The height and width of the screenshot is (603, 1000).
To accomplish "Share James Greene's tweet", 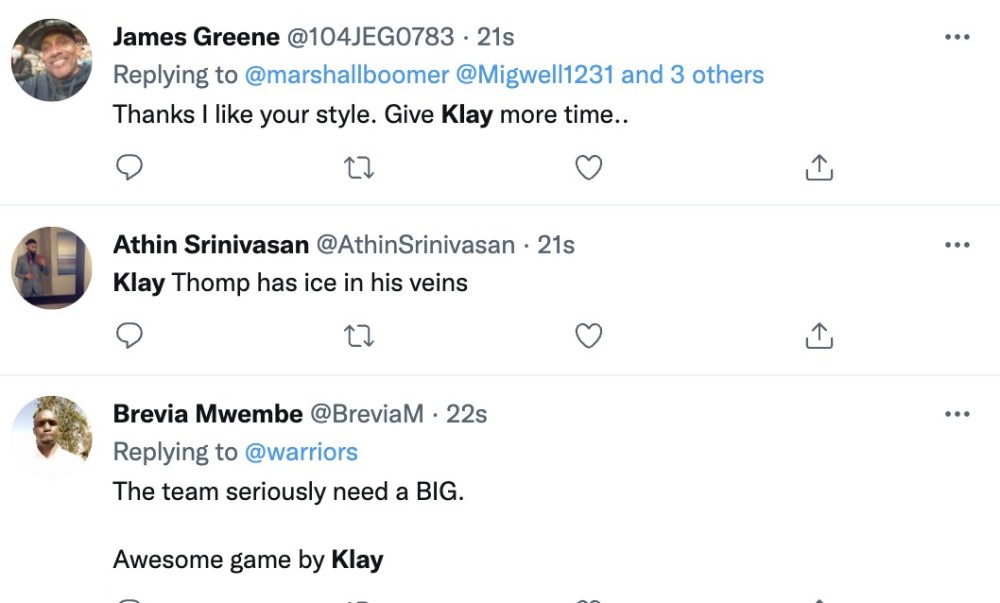I will [819, 167].
